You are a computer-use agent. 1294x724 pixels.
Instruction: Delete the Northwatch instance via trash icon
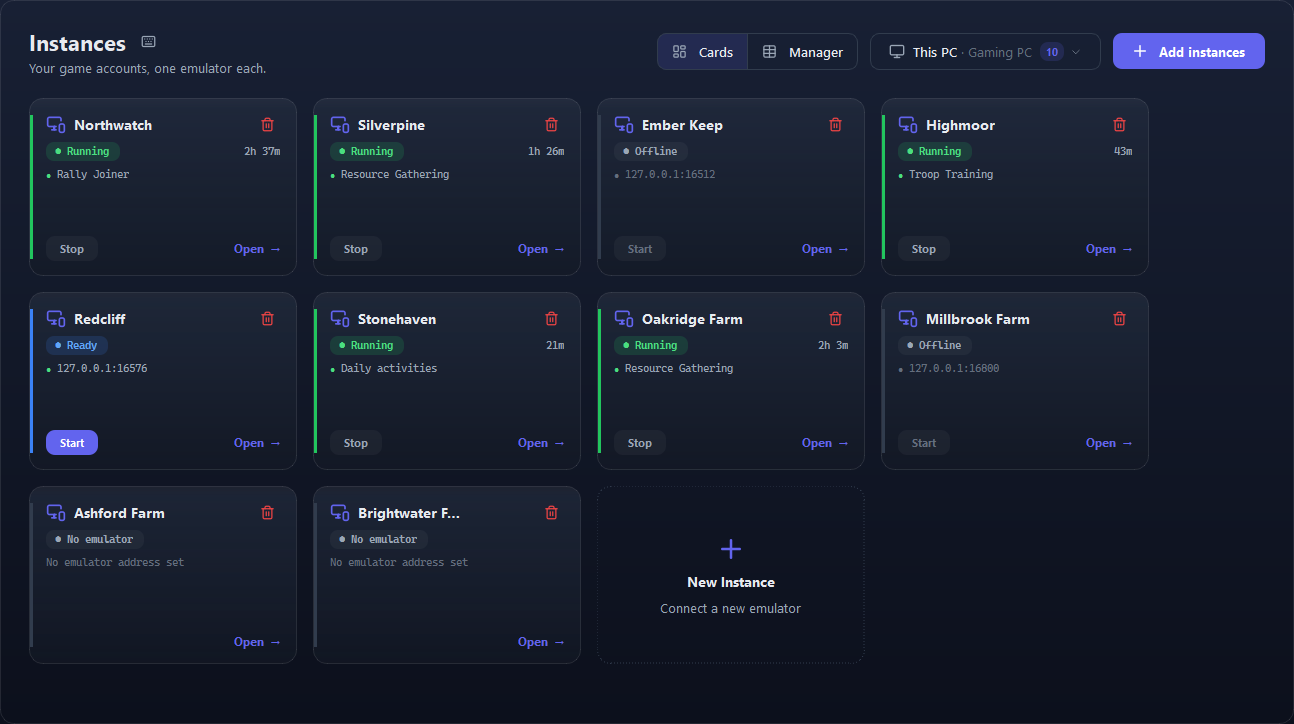[267, 125]
